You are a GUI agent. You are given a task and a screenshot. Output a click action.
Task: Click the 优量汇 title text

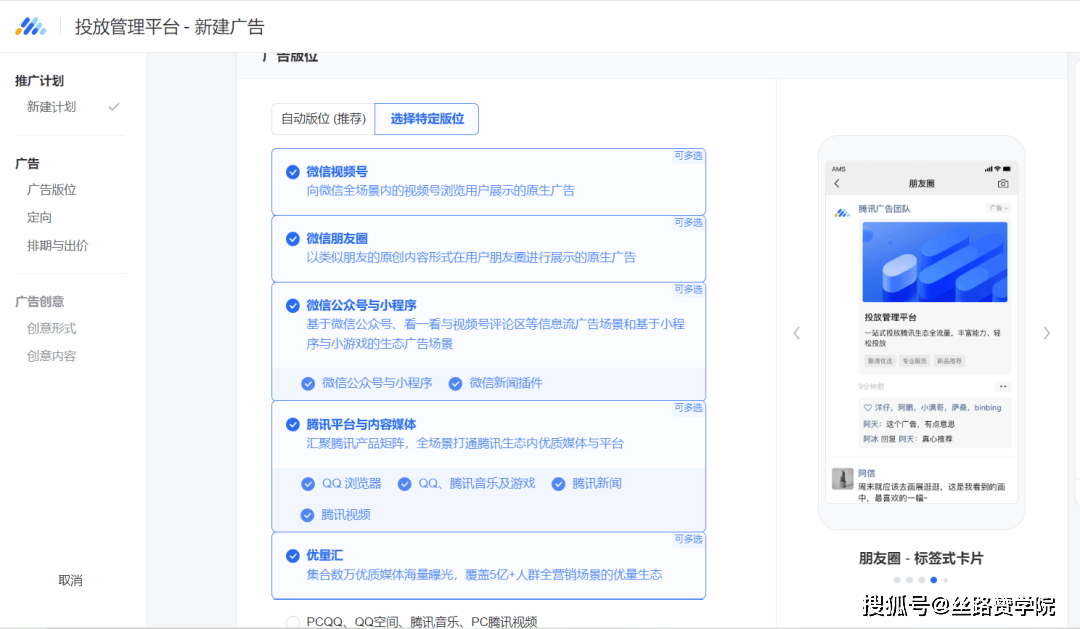coord(324,555)
